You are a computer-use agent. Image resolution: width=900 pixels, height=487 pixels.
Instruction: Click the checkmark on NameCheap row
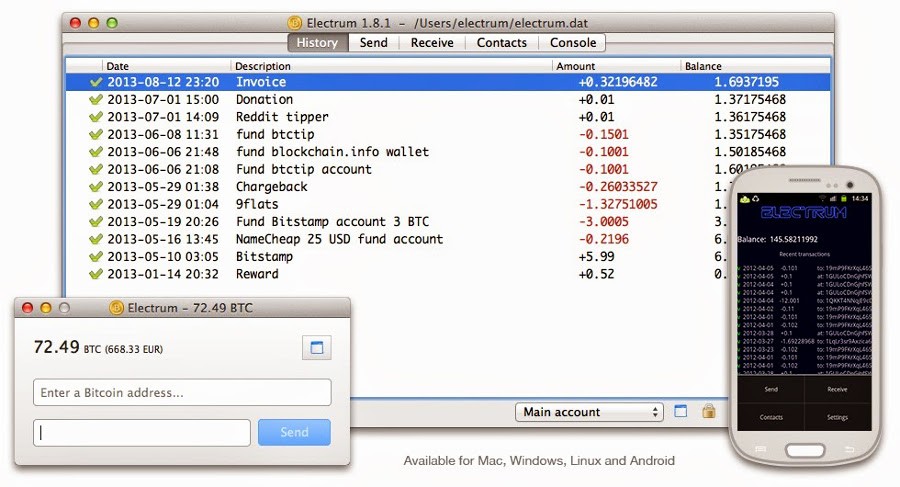96,239
